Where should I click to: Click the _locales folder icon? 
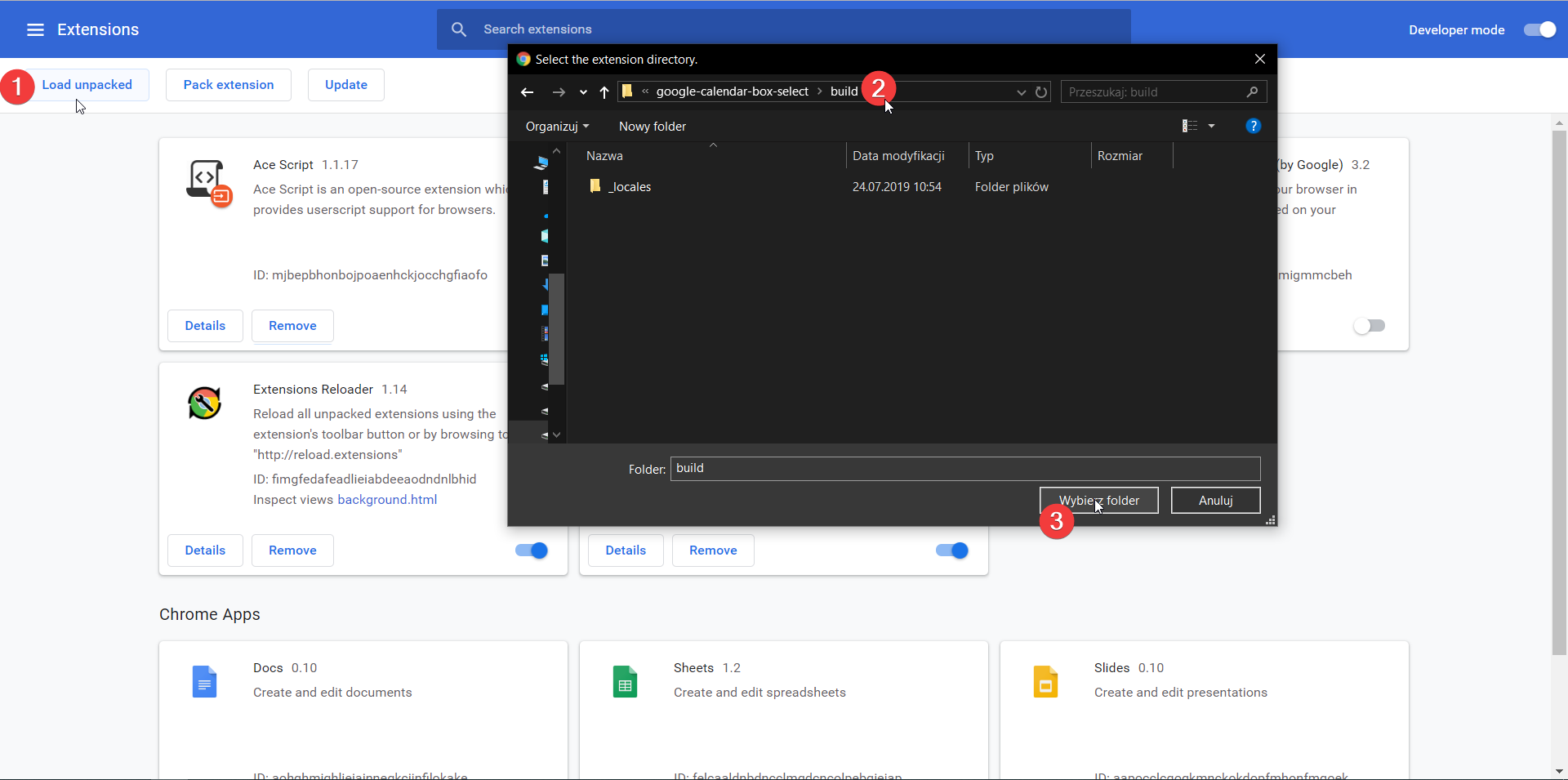595,186
